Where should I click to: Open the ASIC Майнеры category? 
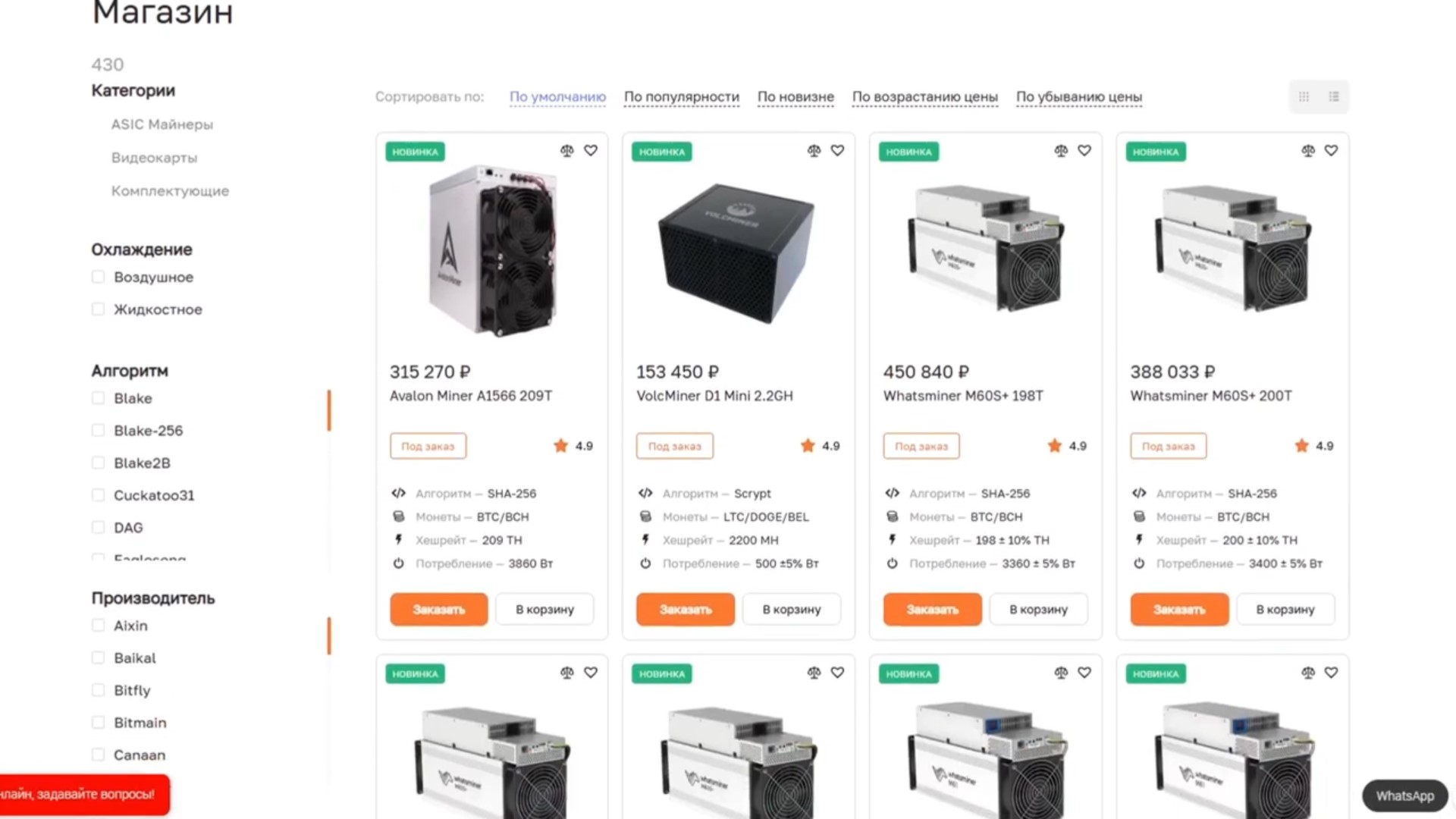coord(162,124)
